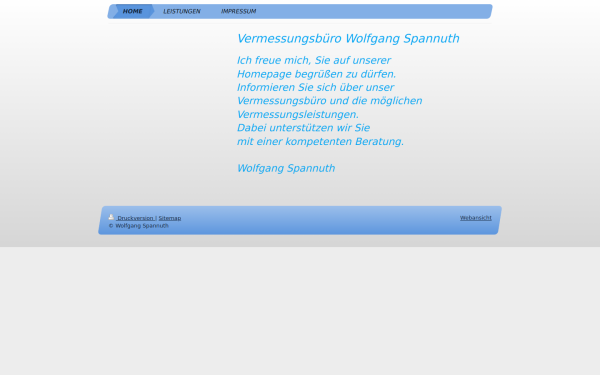Click the line 'mit einer kompetenten Beratung.'
600x375 pixels.
[x=320, y=142]
